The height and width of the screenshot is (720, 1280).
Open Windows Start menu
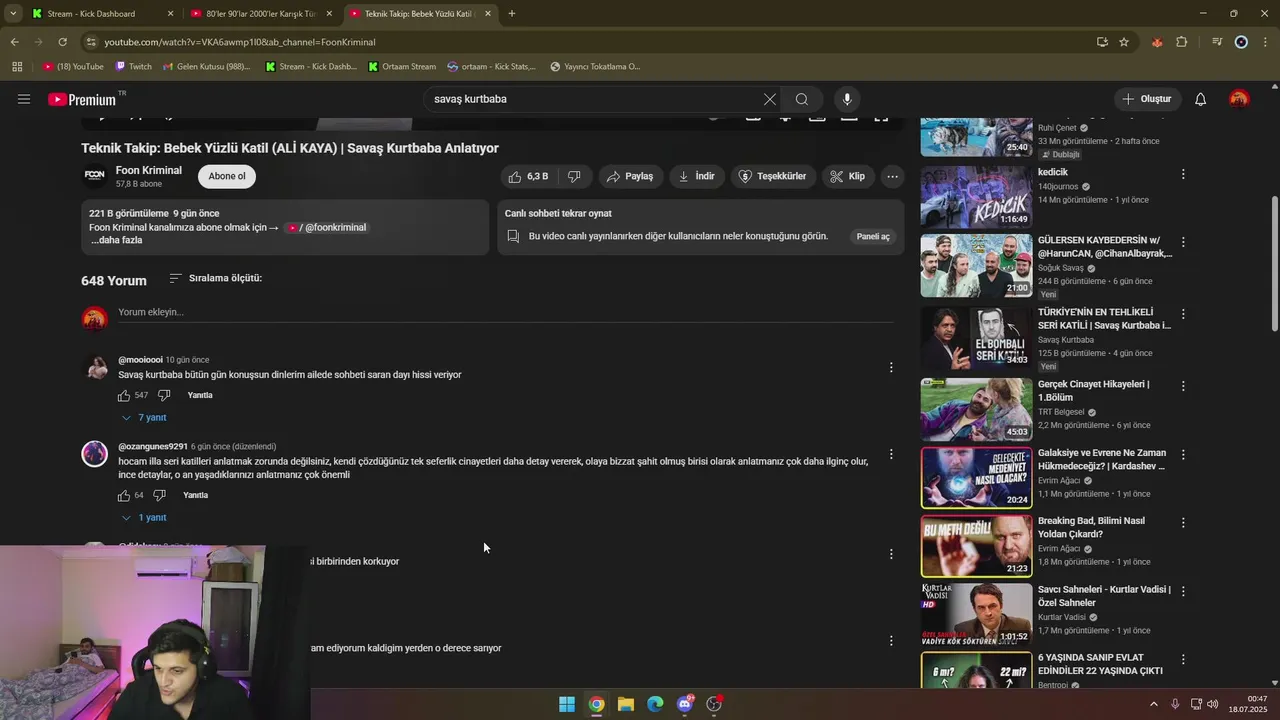pos(567,704)
